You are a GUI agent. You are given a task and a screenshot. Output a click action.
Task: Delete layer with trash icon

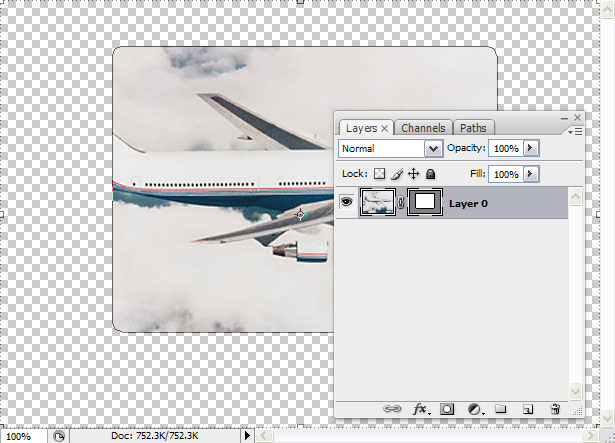point(555,409)
